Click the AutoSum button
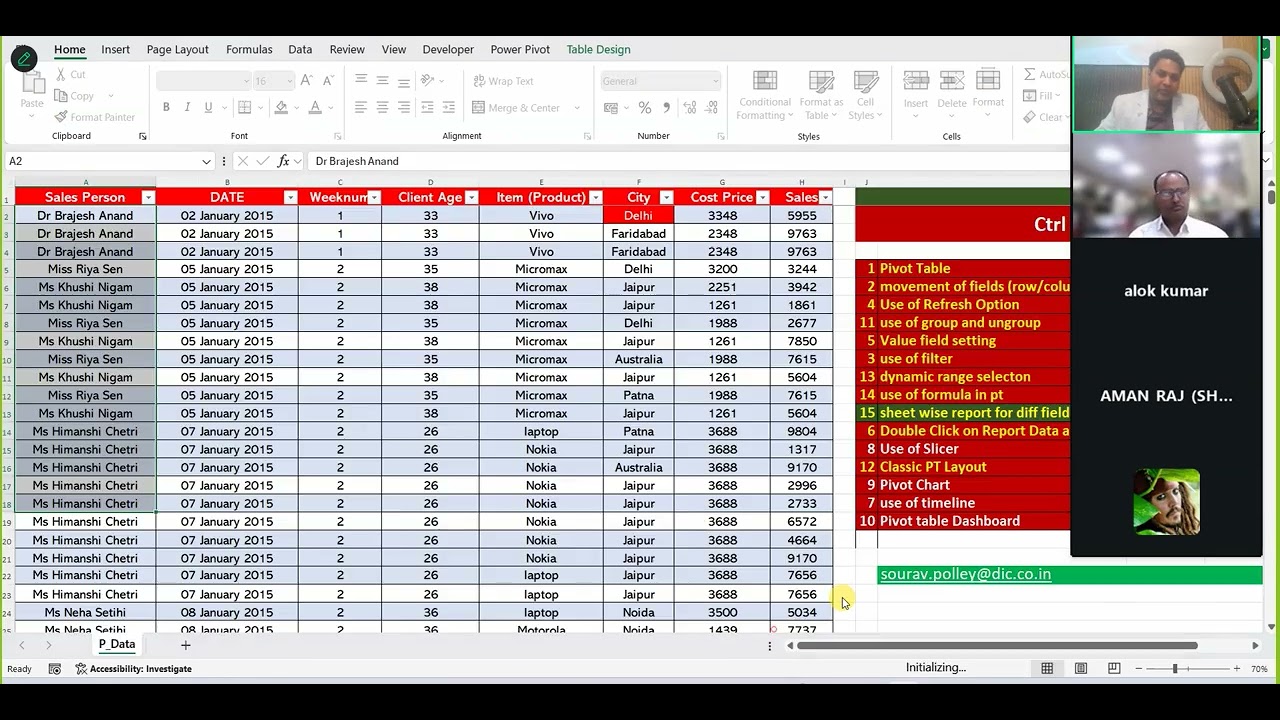The image size is (1280, 720). point(1046,75)
